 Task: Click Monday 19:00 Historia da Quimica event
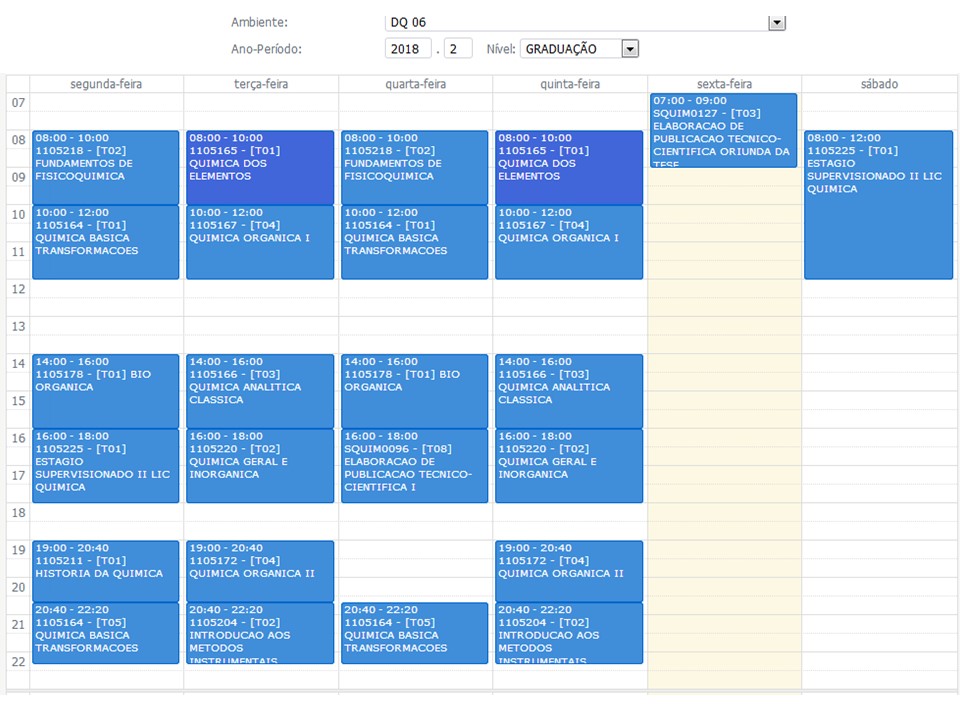pyautogui.click(x=106, y=571)
